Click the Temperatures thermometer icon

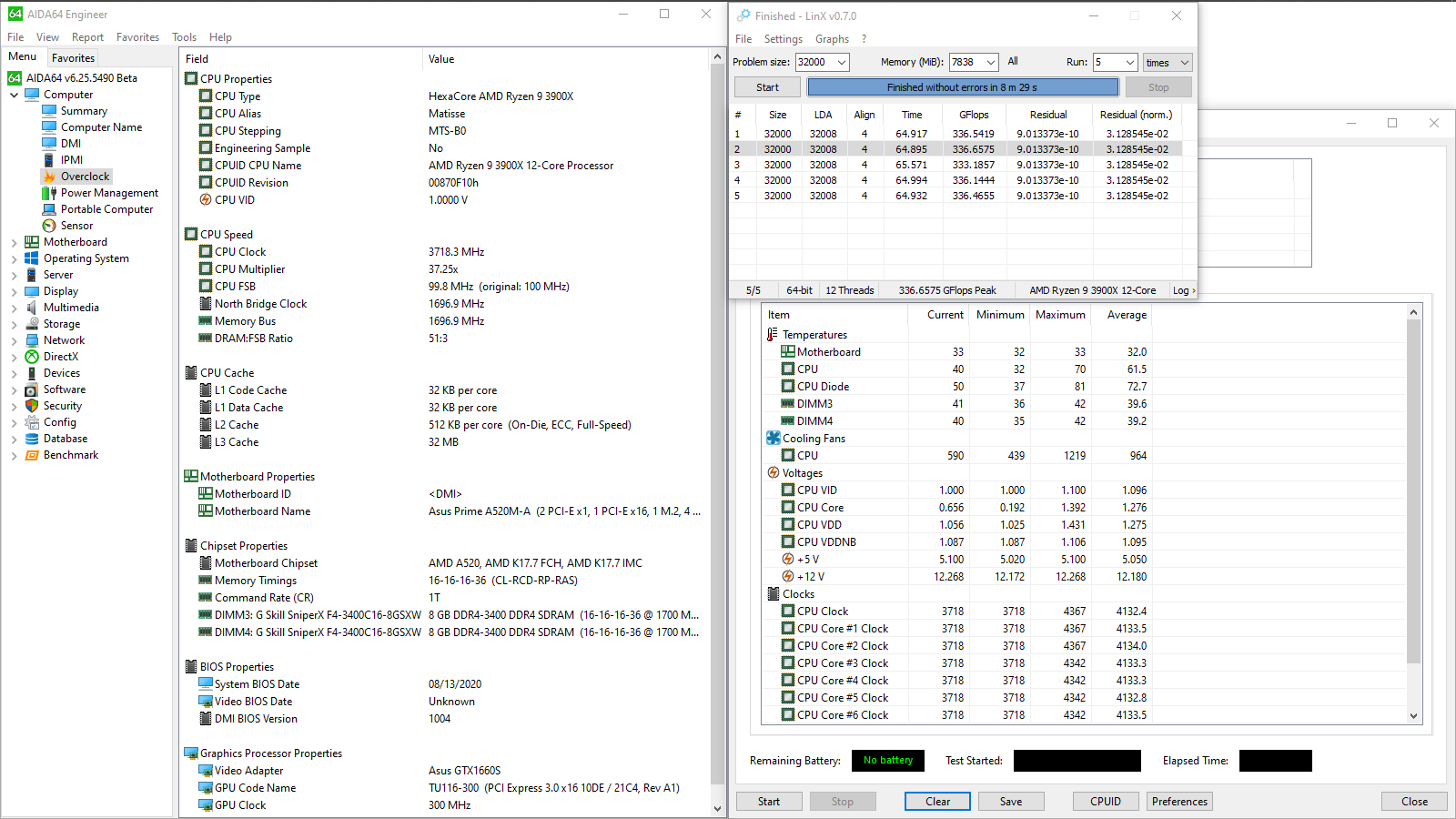[773, 335]
